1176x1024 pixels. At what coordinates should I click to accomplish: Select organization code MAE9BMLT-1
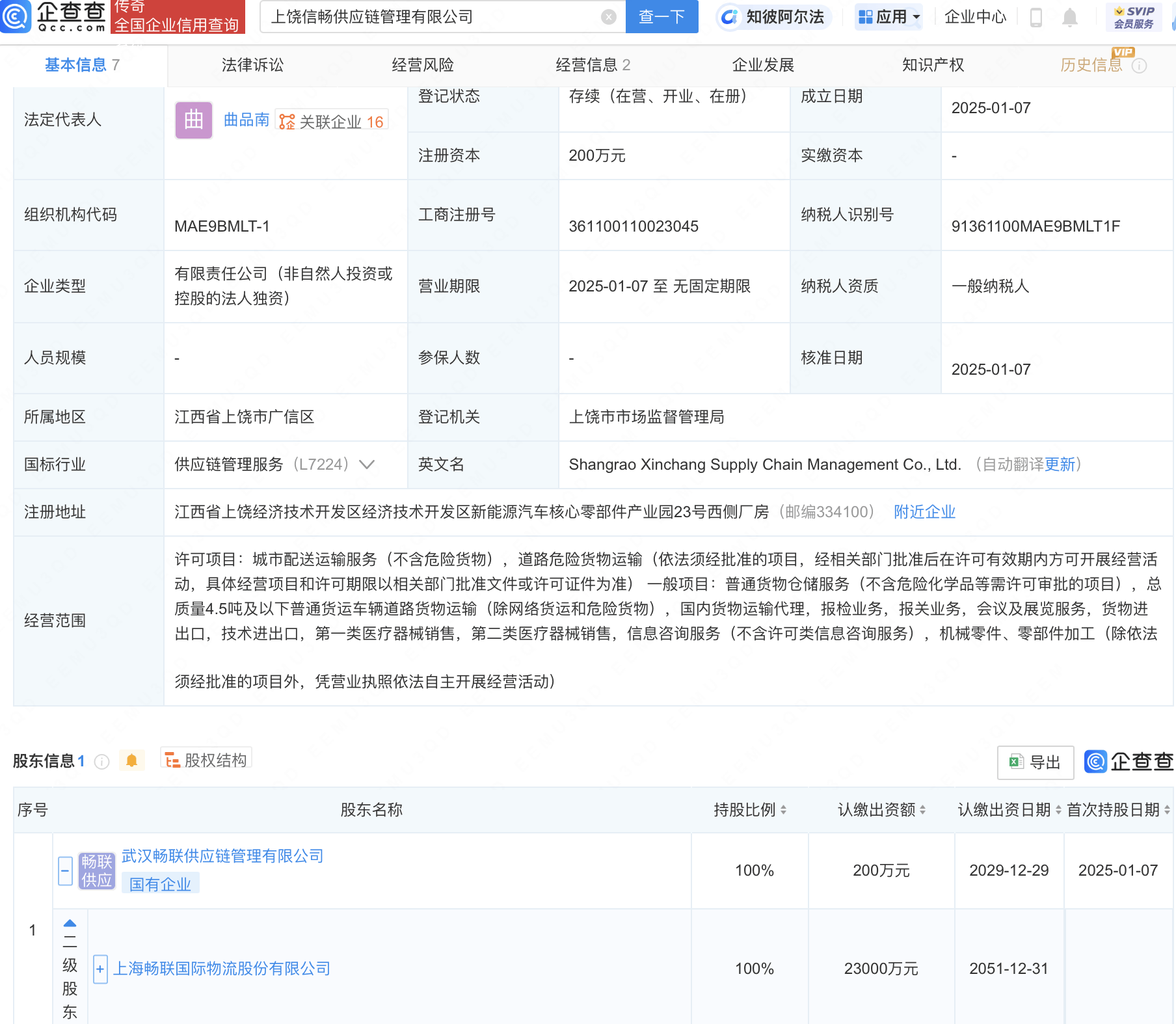[x=222, y=226]
